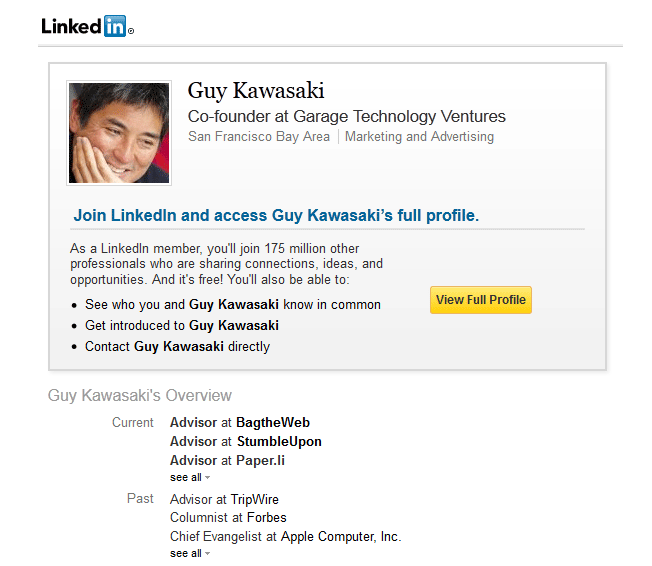Open the StumbleUpon company link
Screen dimensions: 652x566
click(x=279, y=442)
